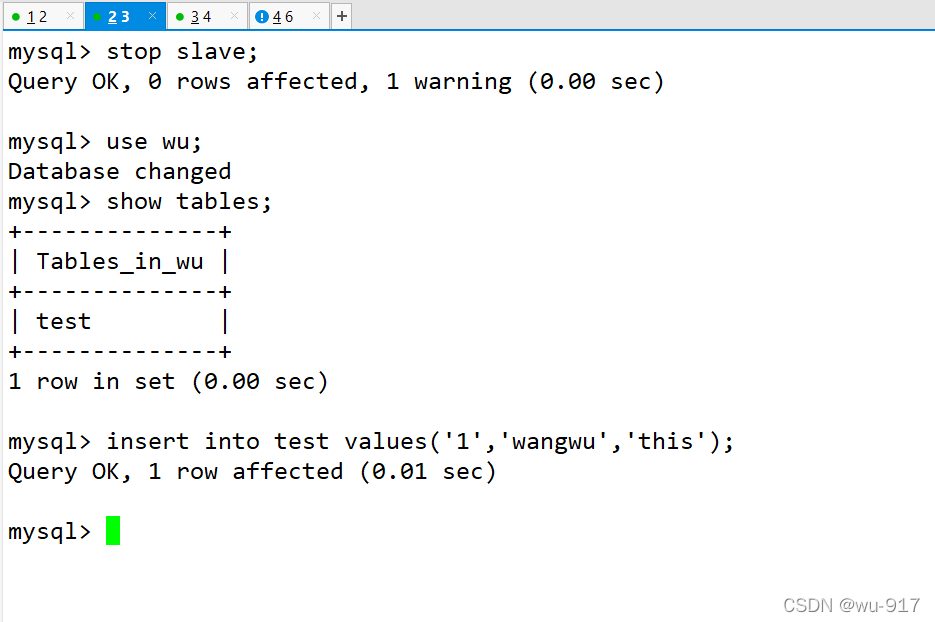Click the Tables_in_wu table header text
The image size is (935, 622).
click(x=119, y=261)
